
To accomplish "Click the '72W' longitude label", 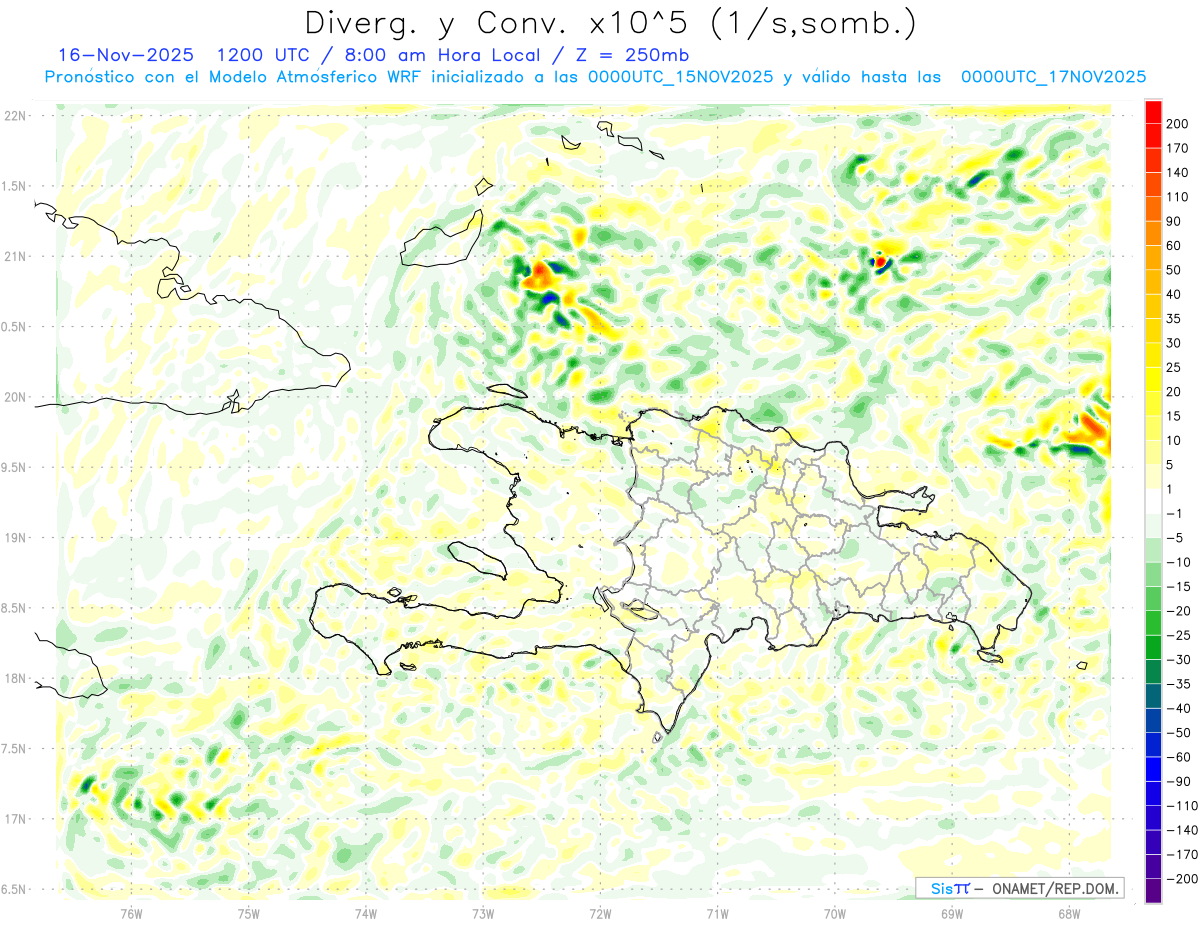I will 600,912.
